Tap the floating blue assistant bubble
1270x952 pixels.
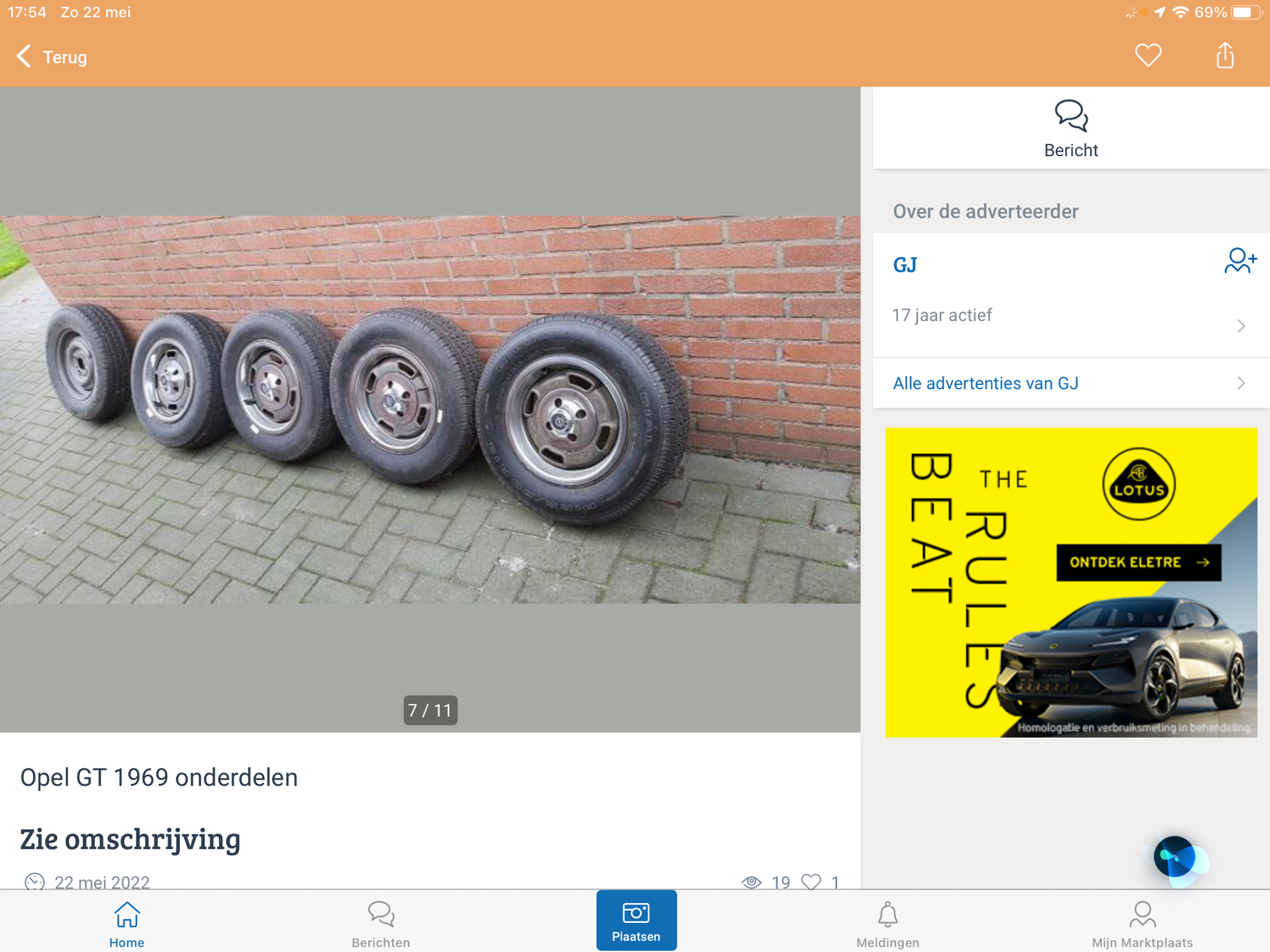click(1175, 857)
